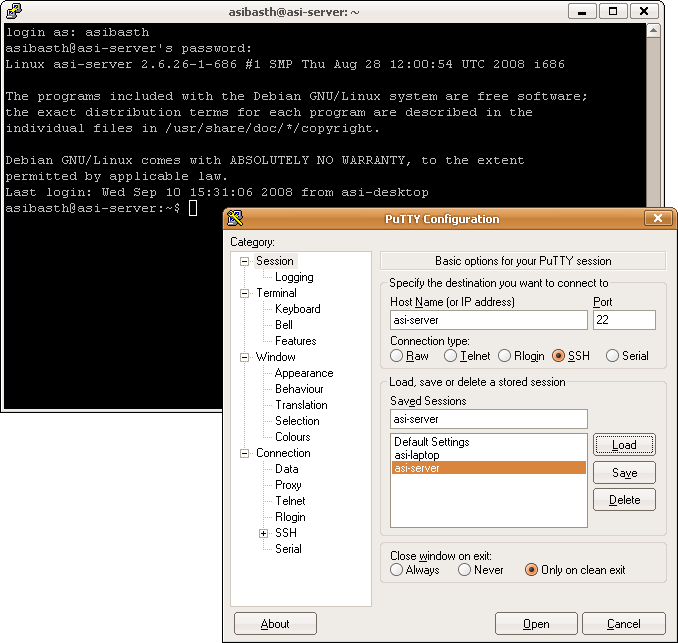Click the PuTTY Configuration title bar icon

click(x=235, y=219)
